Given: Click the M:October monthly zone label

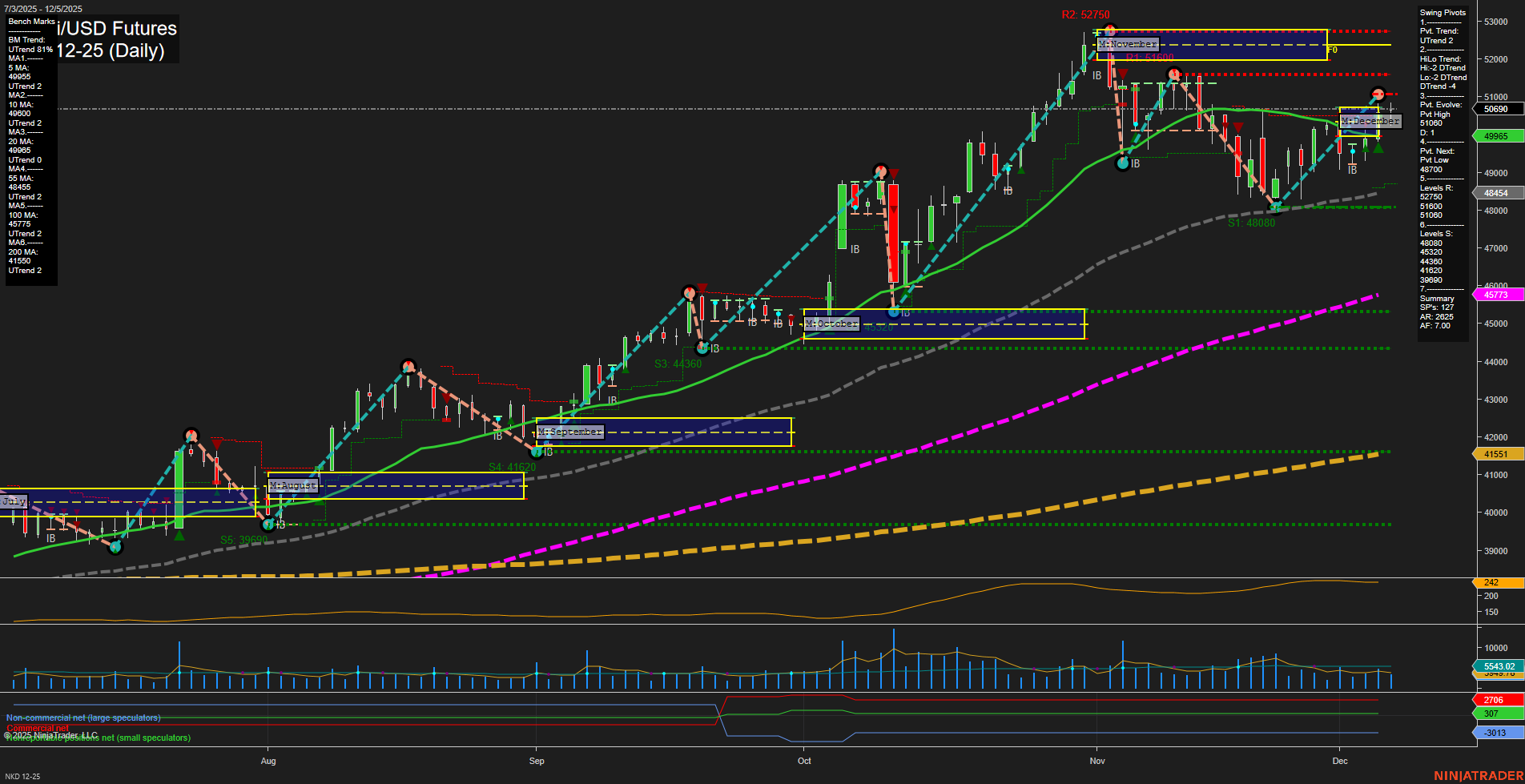Looking at the screenshot, I should coord(833,324).
